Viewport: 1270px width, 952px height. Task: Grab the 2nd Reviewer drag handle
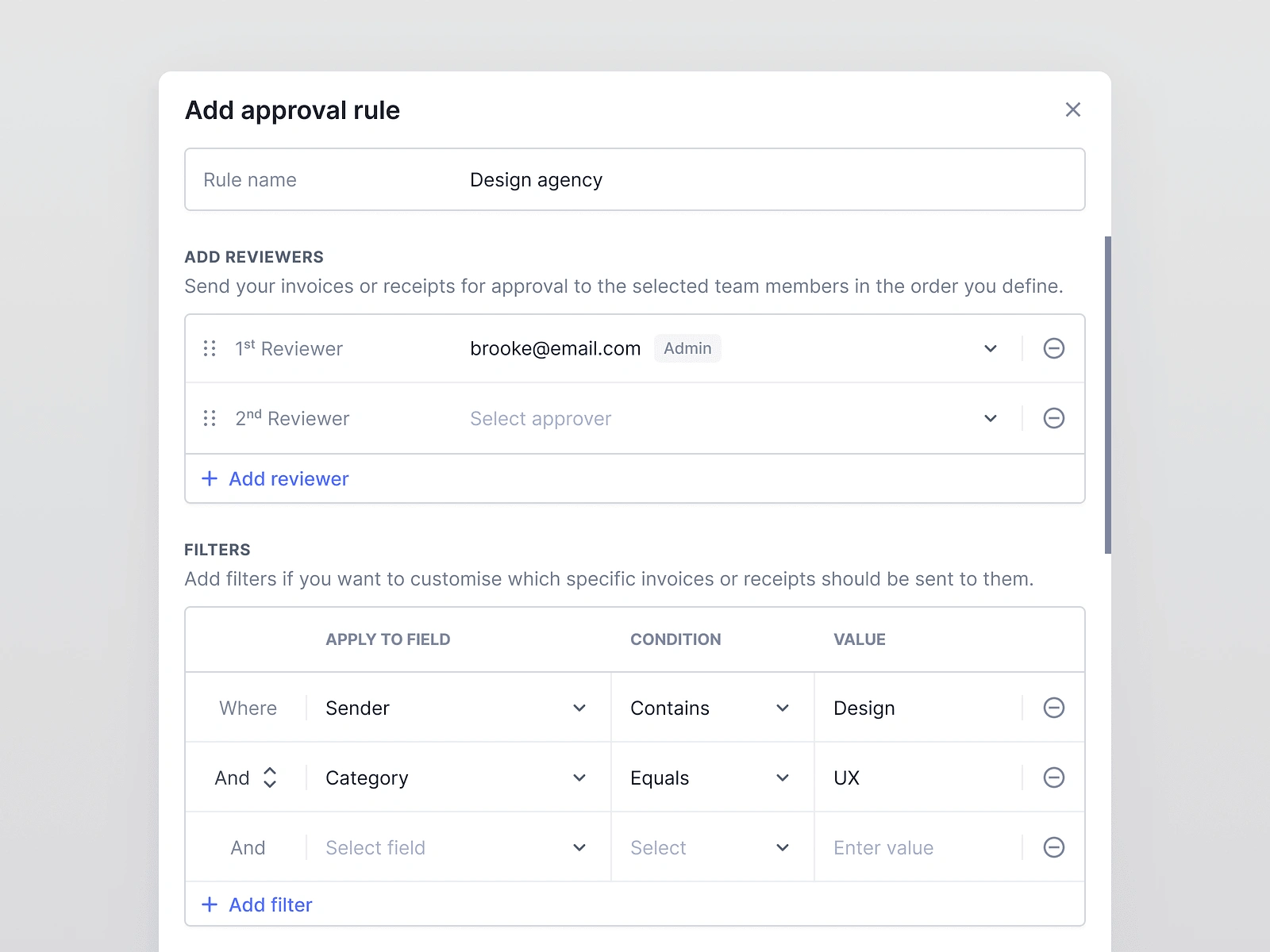[x=210, y=418]
